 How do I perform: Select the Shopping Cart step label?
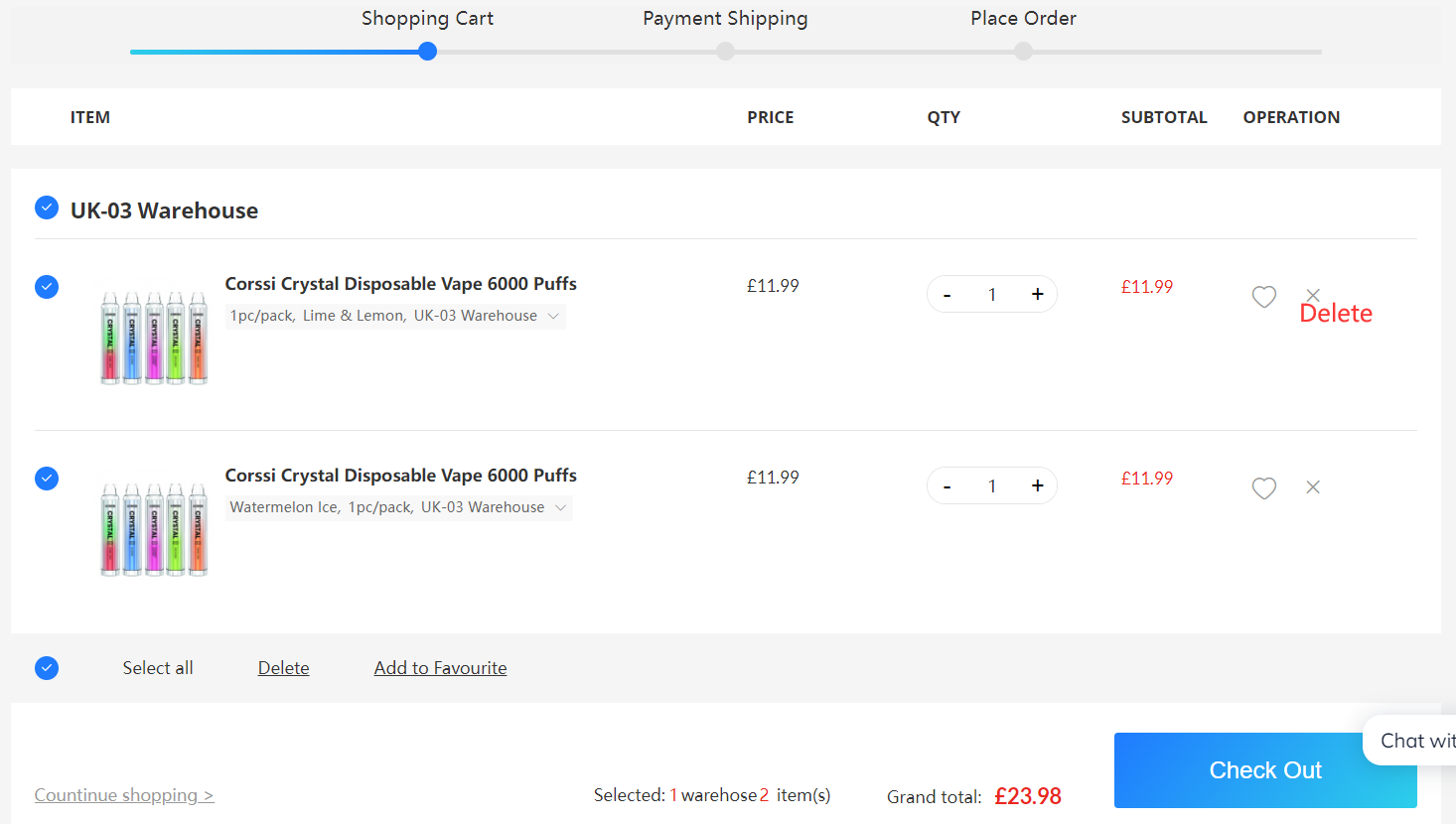click(427, 19)
